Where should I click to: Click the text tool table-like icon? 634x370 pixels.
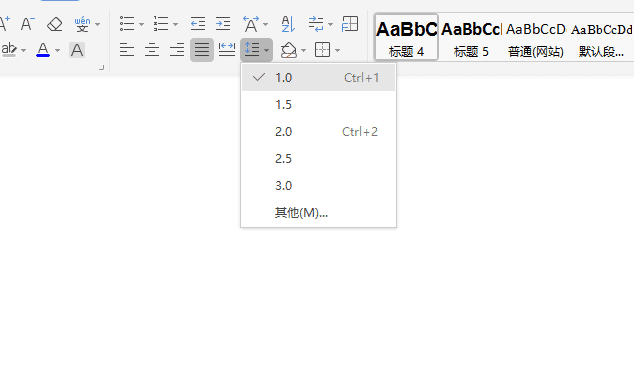(350, 24)
